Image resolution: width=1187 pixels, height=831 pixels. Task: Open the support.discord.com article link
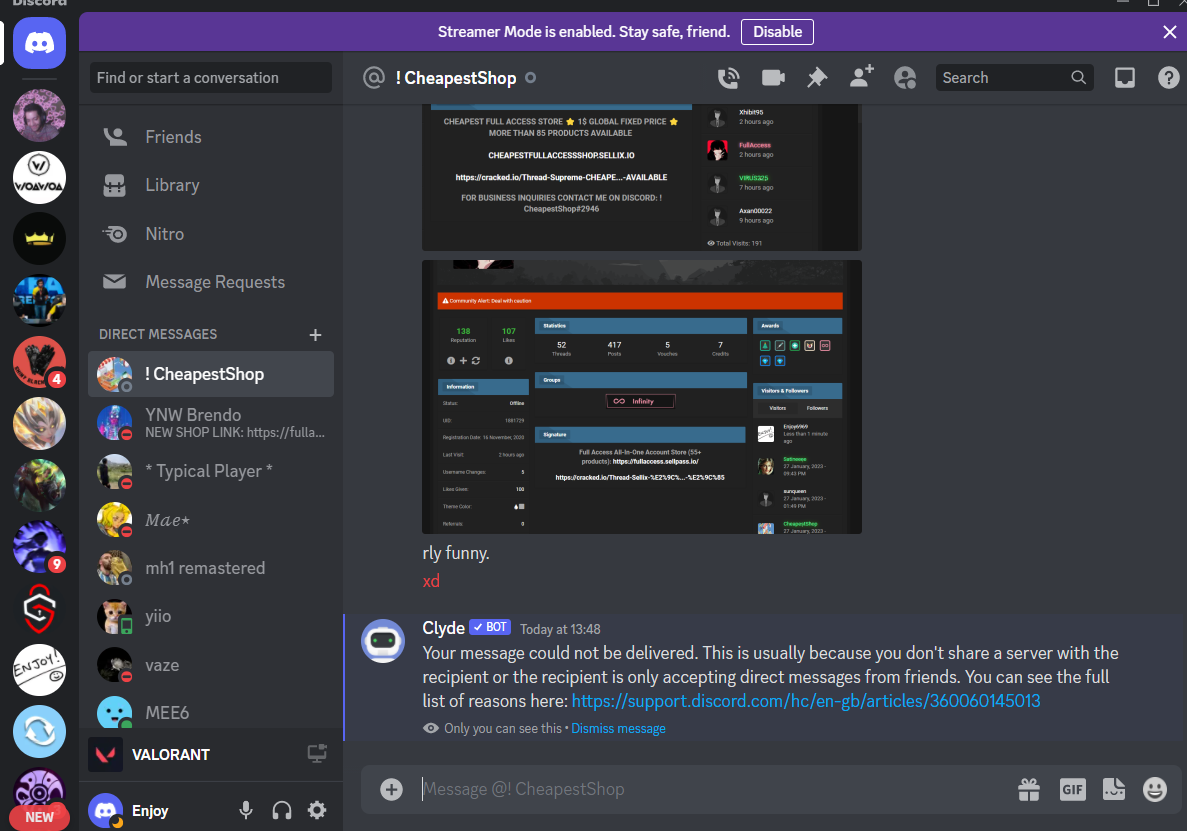(x=805, y=701)
